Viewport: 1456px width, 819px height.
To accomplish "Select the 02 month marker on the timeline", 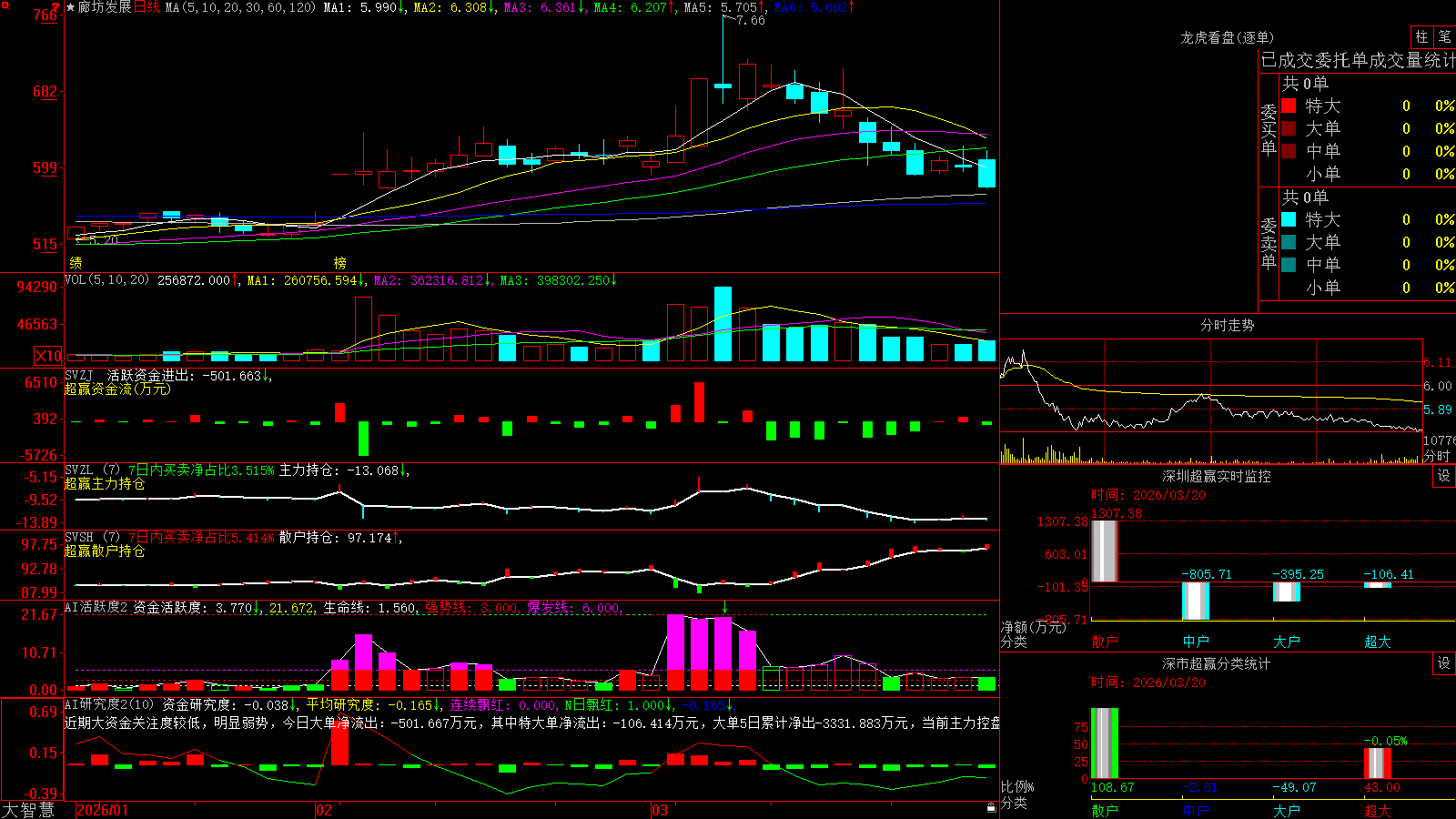I will point(323,810).
